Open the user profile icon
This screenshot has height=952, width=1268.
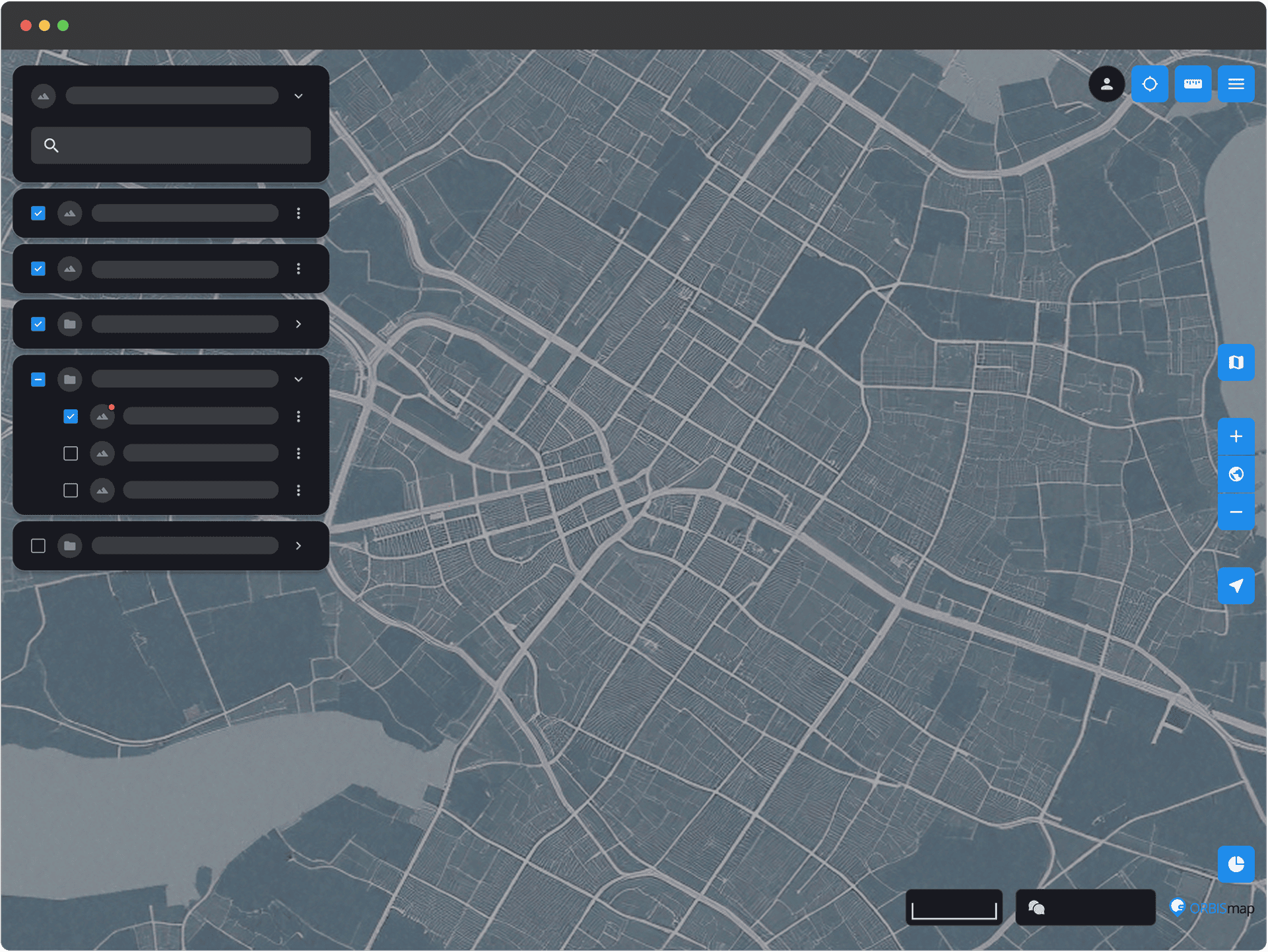[x=1106, y=84]
